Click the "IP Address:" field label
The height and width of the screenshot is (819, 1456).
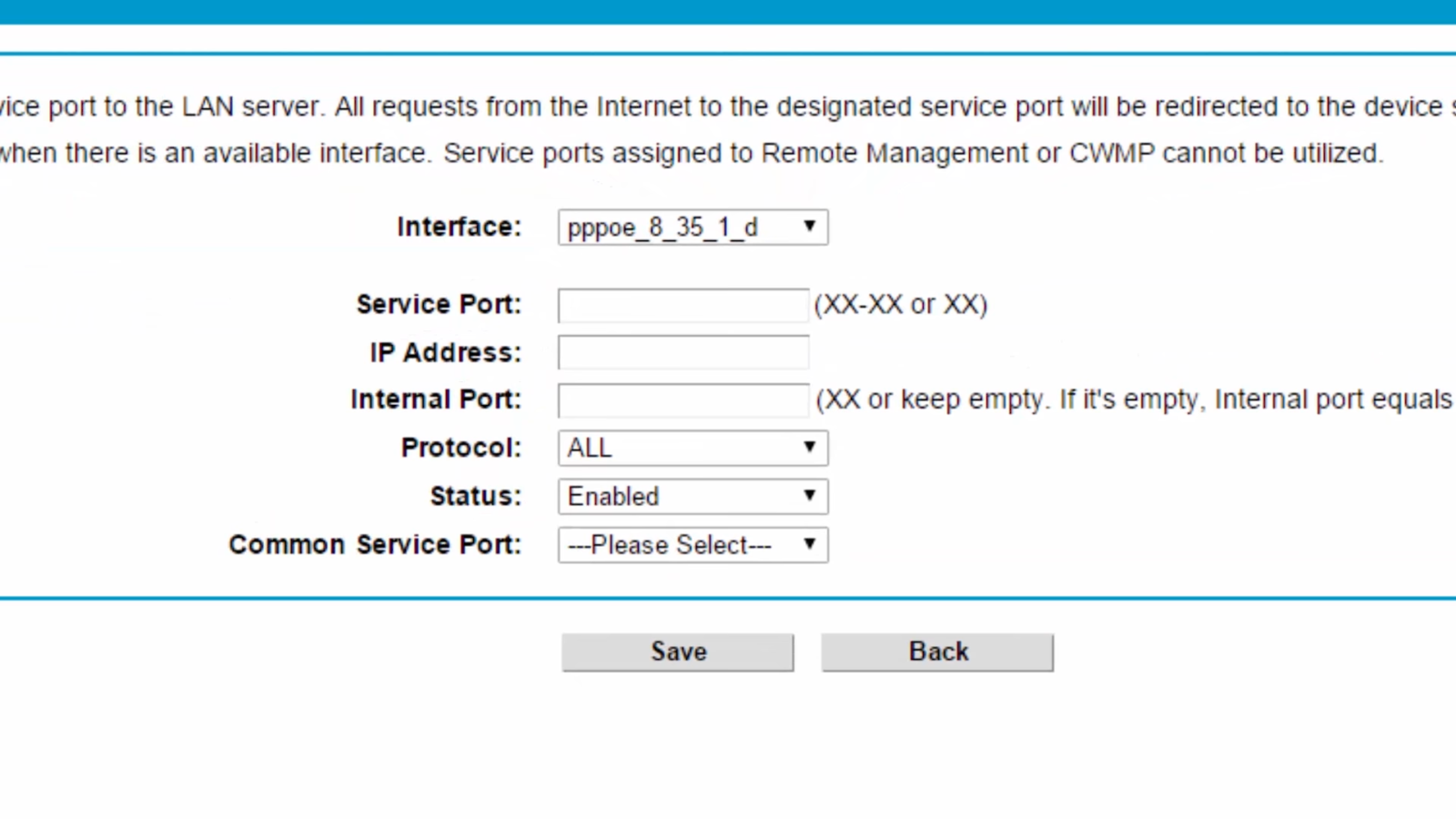tap(445, 352)
